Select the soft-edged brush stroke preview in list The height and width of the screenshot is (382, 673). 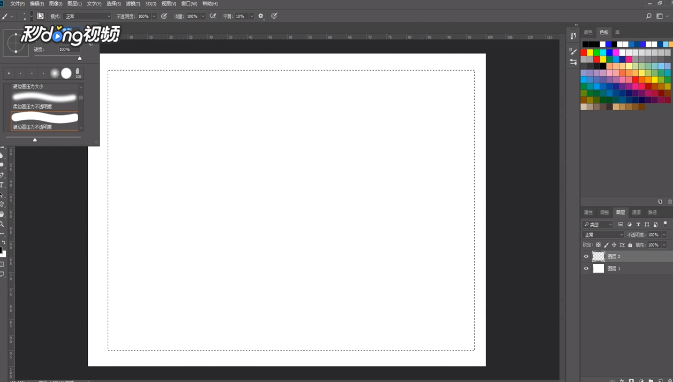[x=44, y=97]
